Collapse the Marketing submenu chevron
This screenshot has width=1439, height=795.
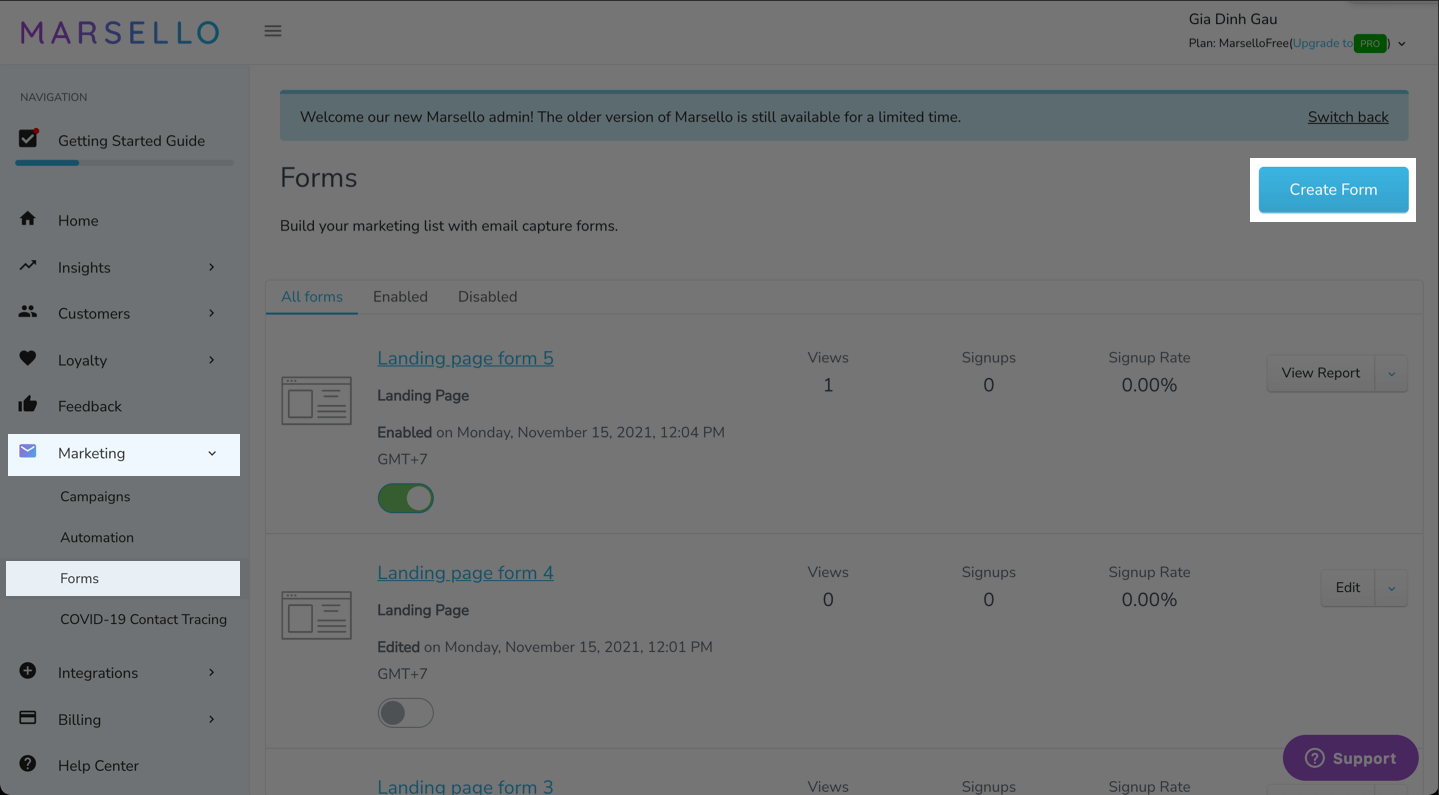pyautogui.click(x=212, y=453)
